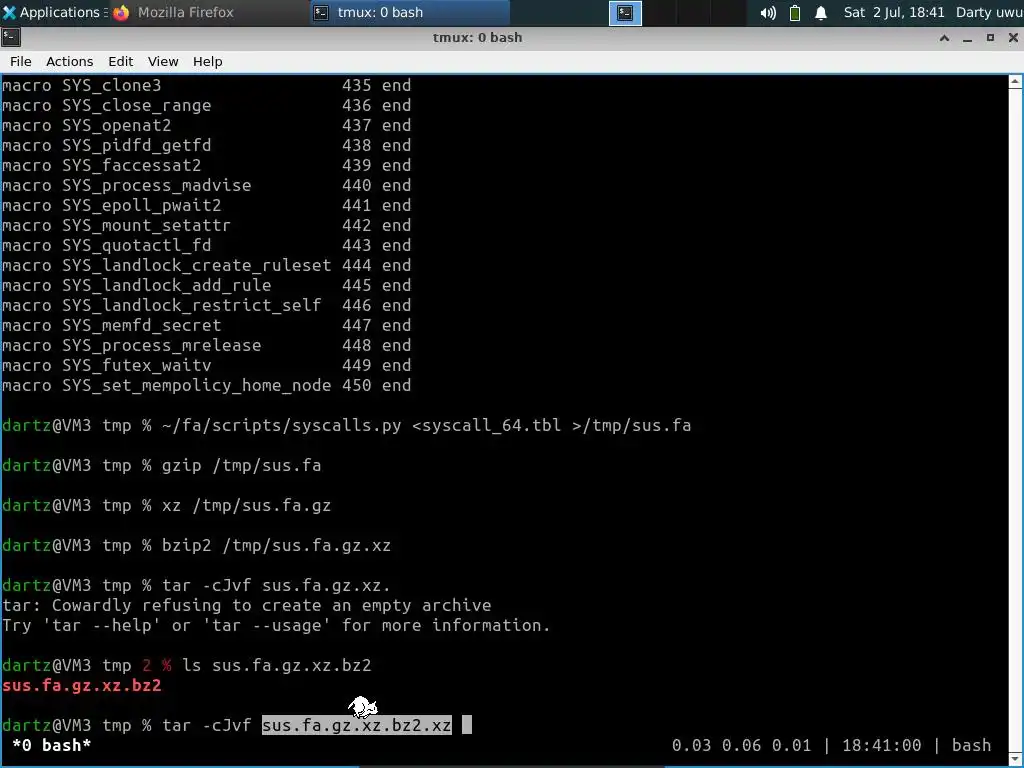Click the Firefox icon in the taskbar
The width and height of the screenshot is (1024, 768).
tap(121, 13)
